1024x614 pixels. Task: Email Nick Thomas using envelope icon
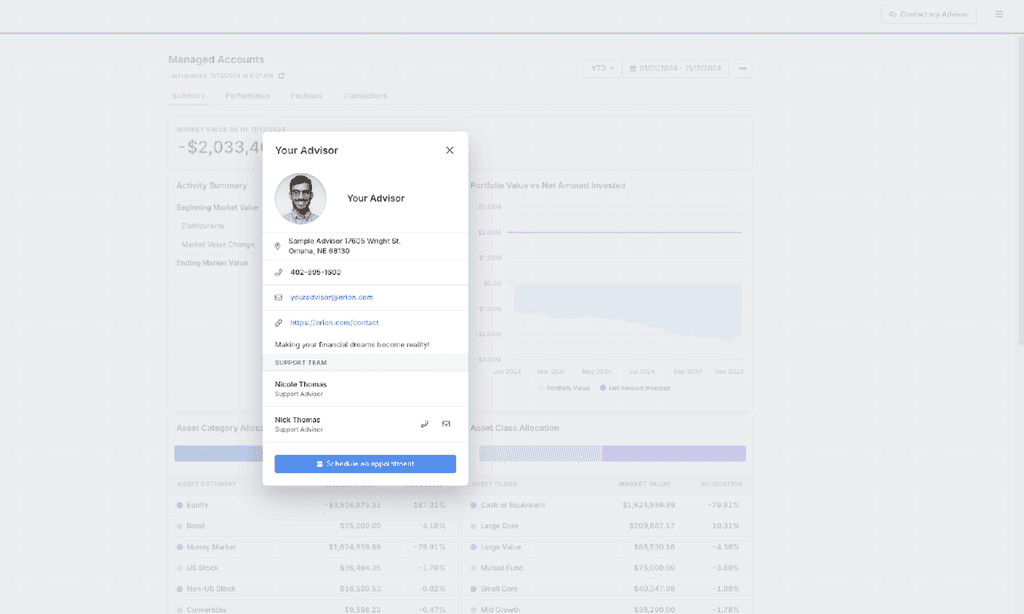point(446,424)
